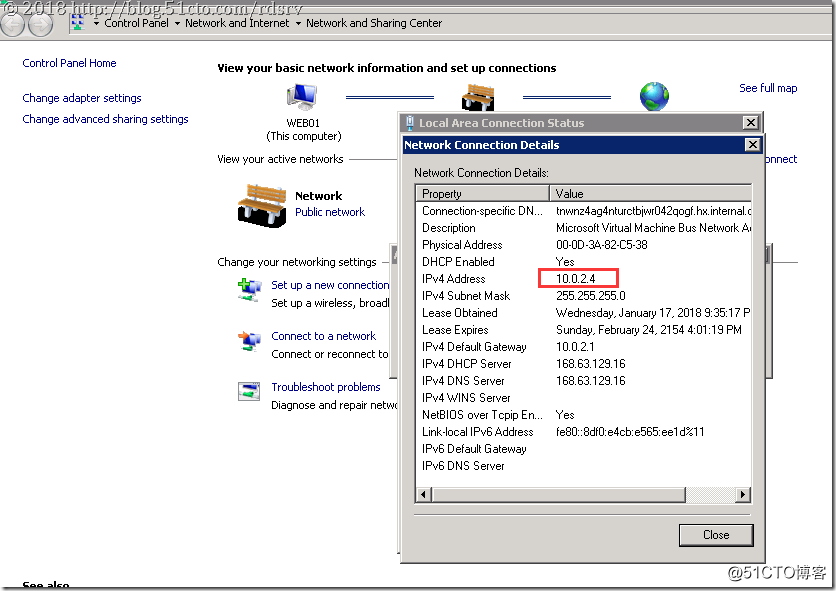The height and width of the screenshot is (591, 836).
Task: Expand the dropdown arrow before Control Panel
Action: 96,23
